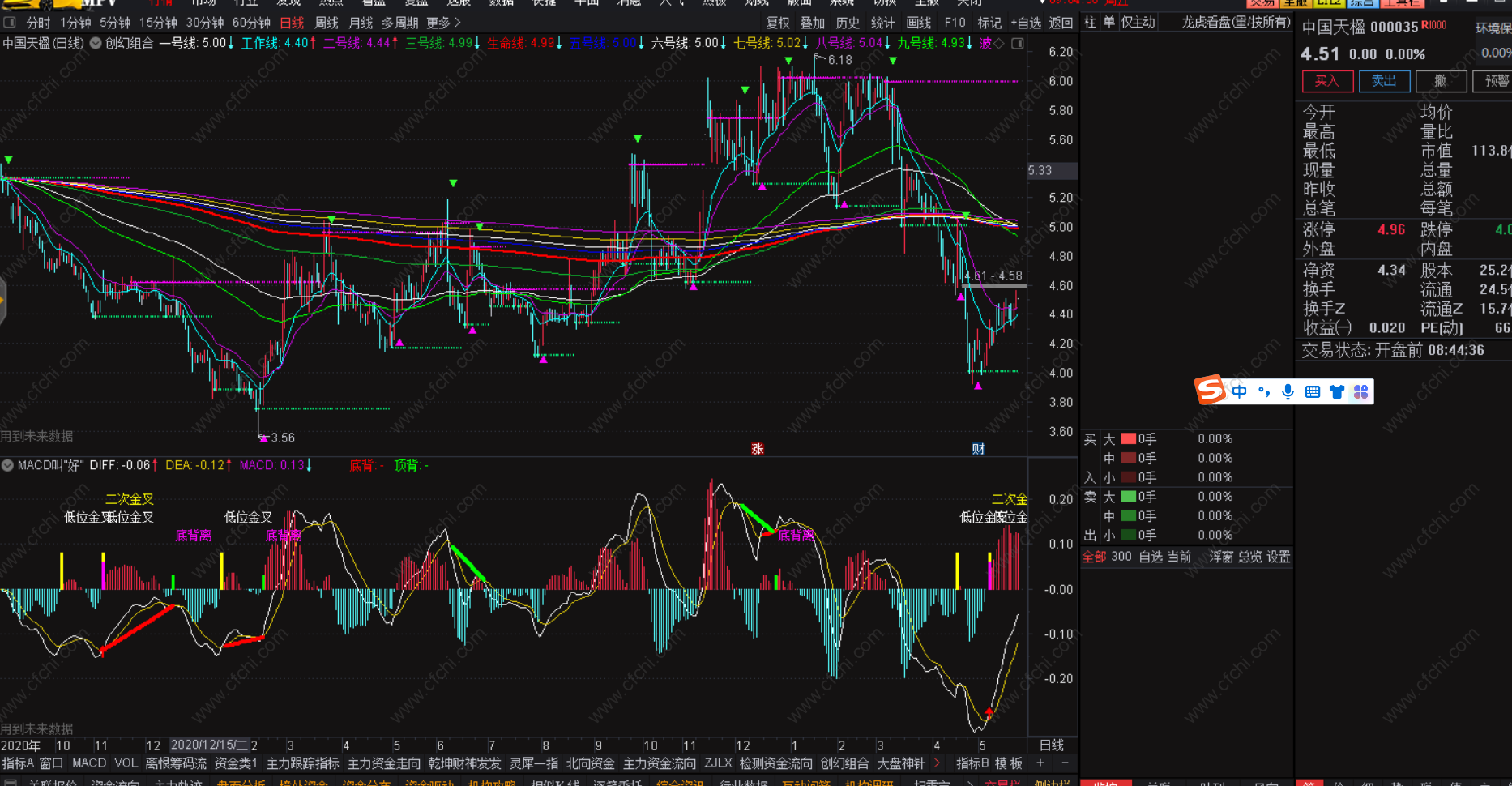Toggle Sogou Chinese/English mode (中)
Screen dimensions: 1512x786
[1240, 392]
